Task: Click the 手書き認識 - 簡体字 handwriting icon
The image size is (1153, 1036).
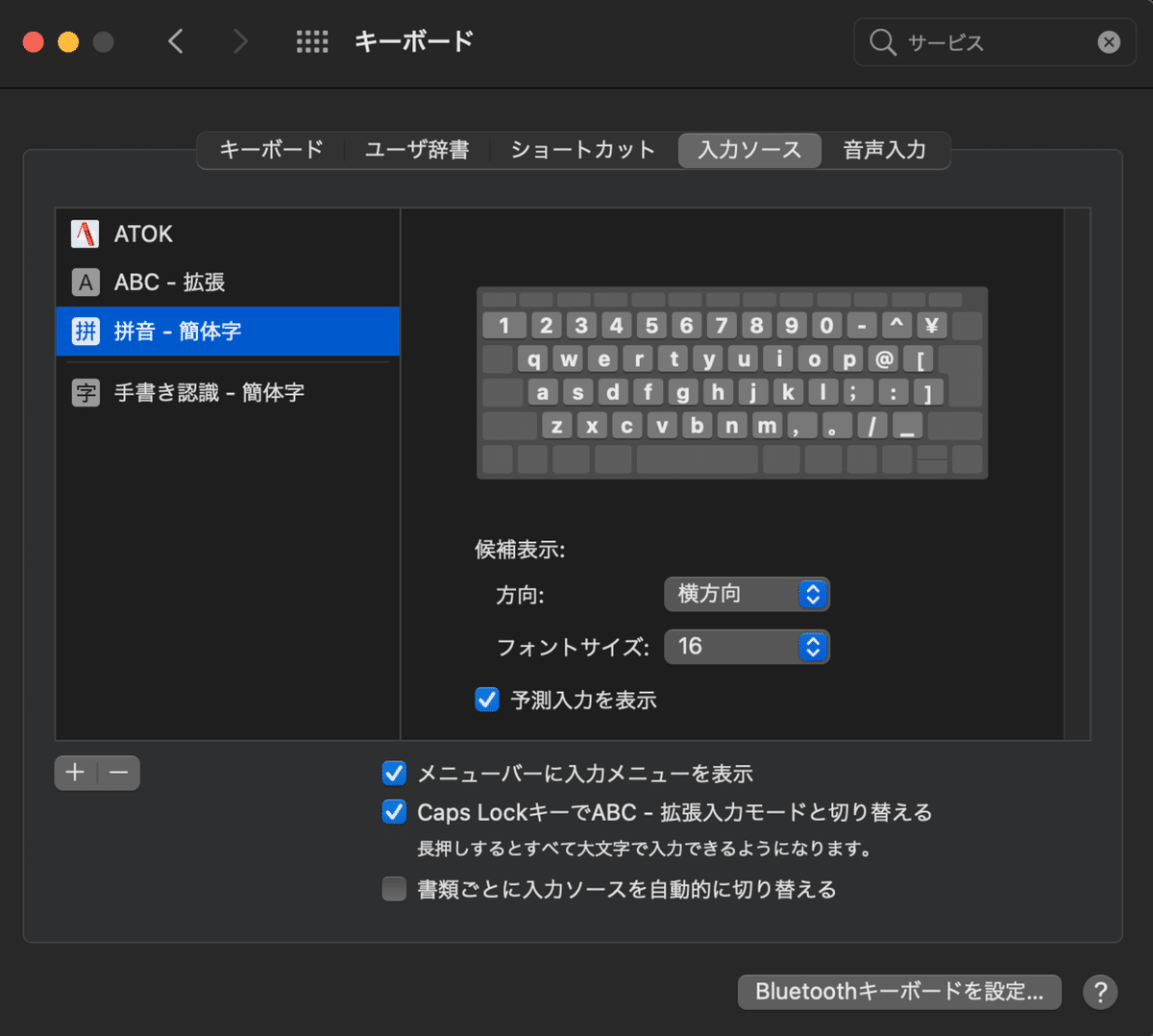Action: pos(86,392)
